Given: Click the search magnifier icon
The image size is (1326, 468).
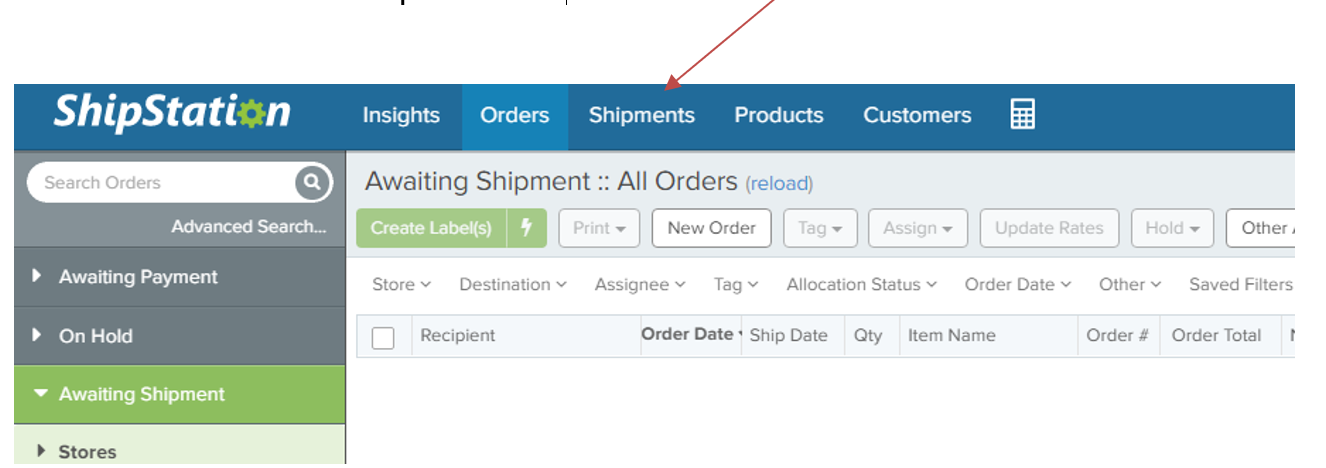Looking at the screenshot, I should tap(312, 182).
